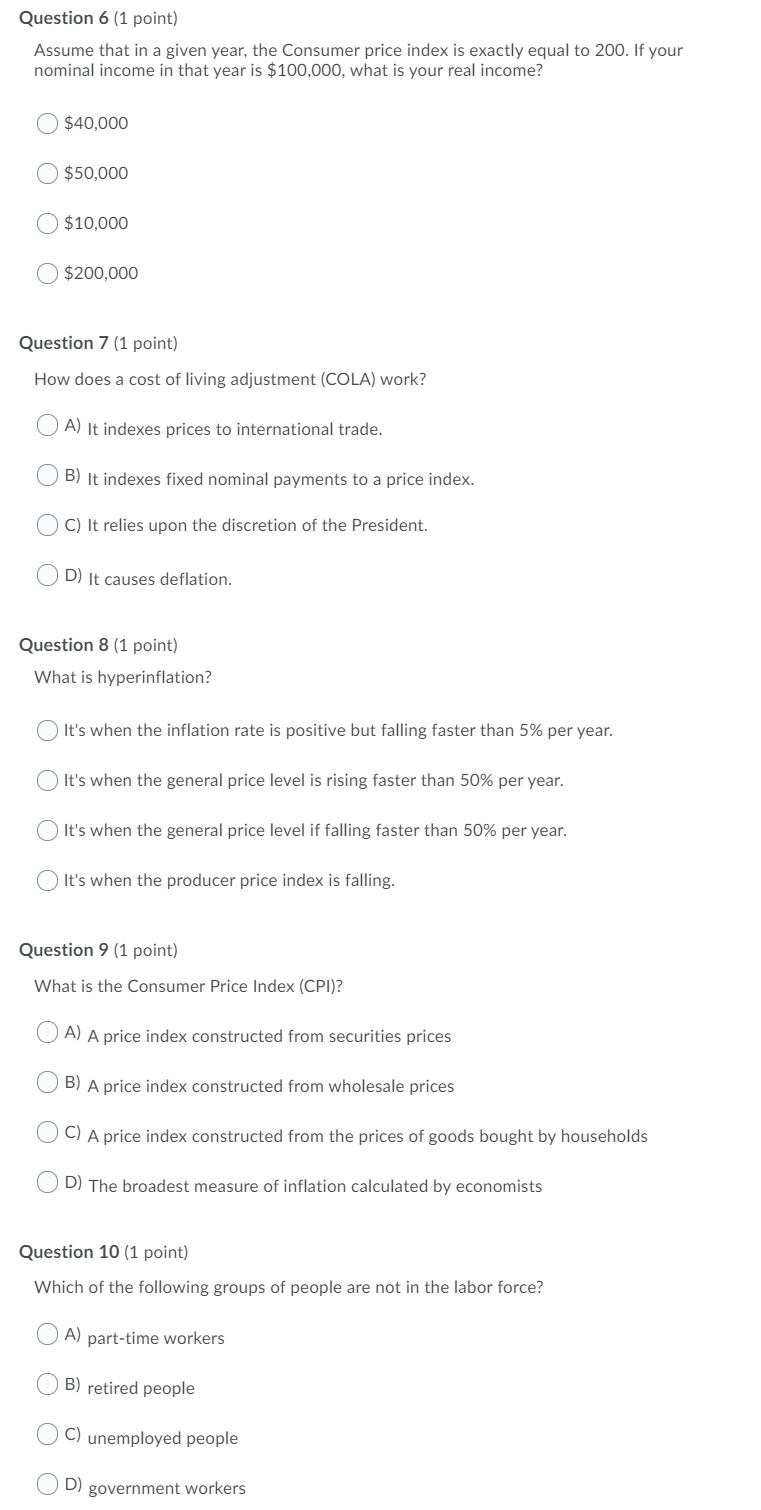Select $200,000 for Question 6
Screen dimensions: 761x1510
click(x=46, y=272)
